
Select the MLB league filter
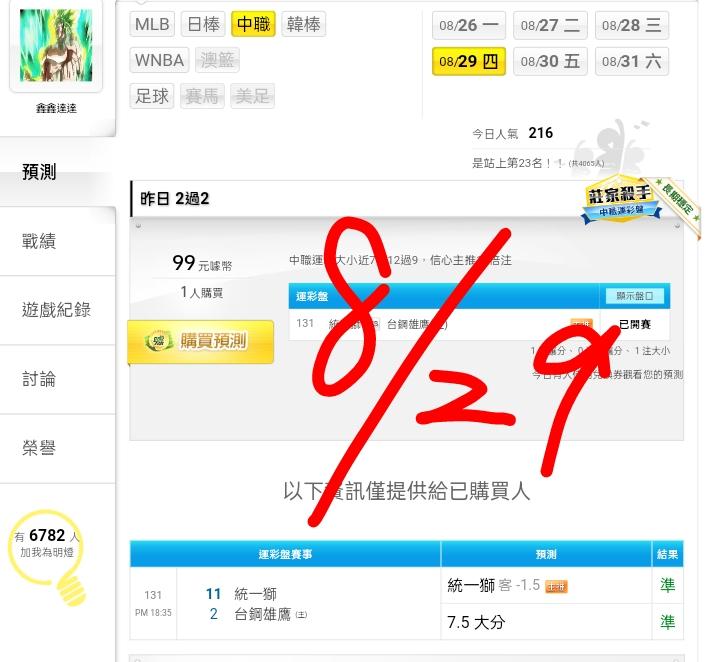click(152, 24)
